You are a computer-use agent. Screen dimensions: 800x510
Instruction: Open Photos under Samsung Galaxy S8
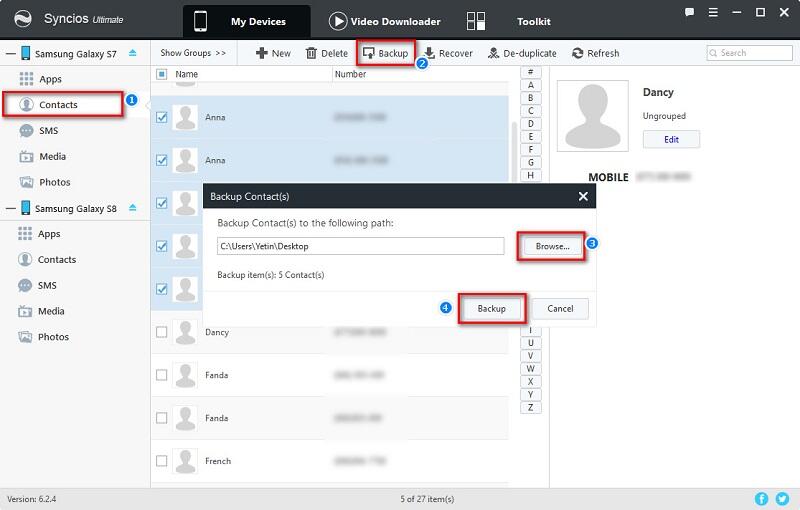pyautogui.click(x=53, y=337)
